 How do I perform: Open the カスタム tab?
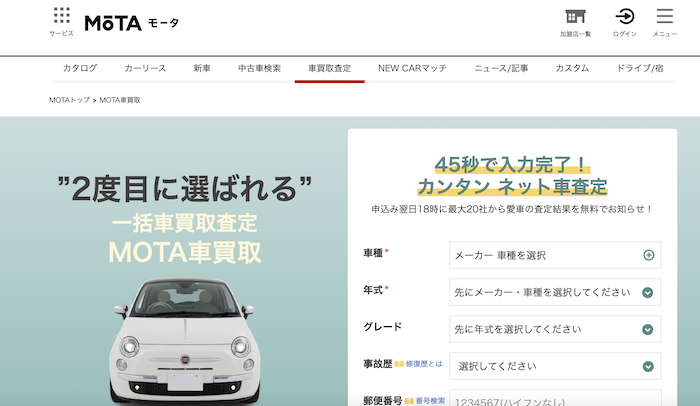(x=572, y=68)
